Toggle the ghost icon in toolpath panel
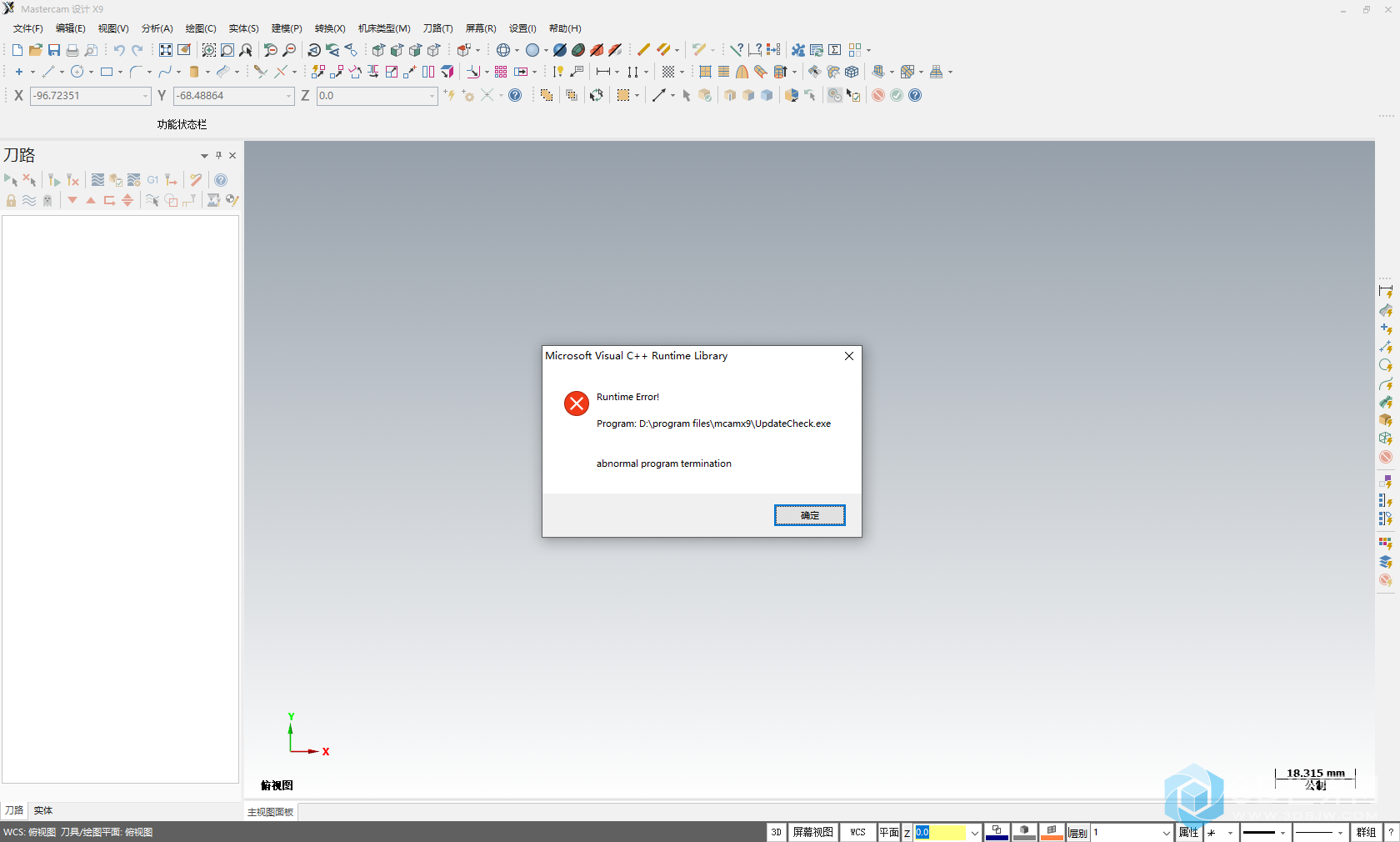This screenshot has width=1400, height=842. [47, 200]
